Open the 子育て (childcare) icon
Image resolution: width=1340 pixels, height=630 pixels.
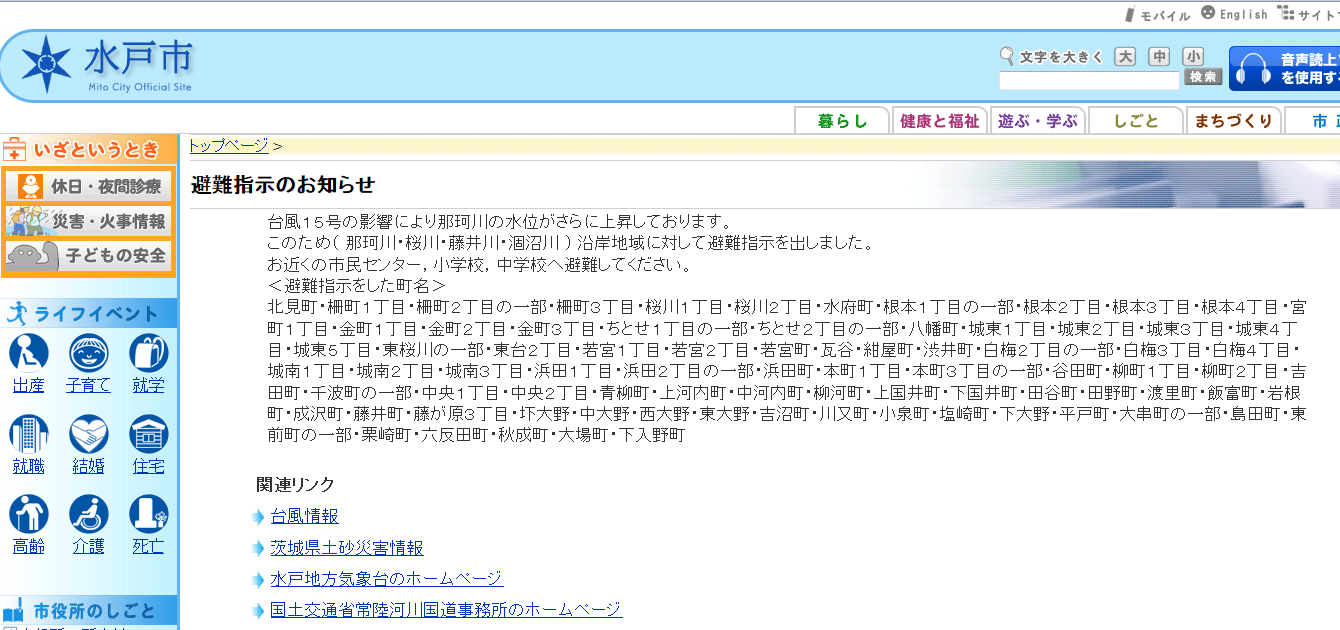(88, 354)
